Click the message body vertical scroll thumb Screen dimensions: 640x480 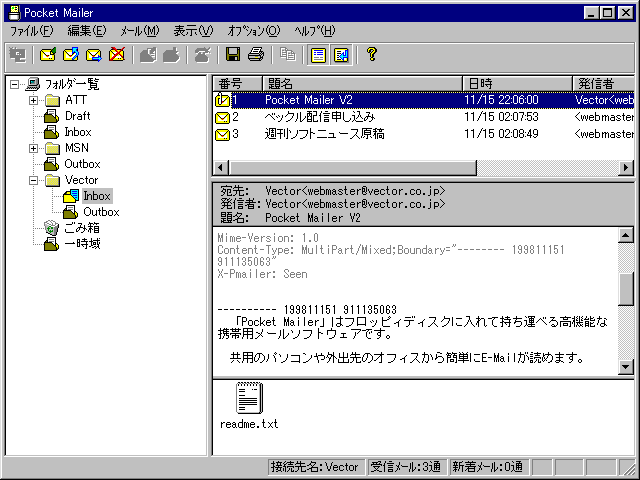(626, 289)
